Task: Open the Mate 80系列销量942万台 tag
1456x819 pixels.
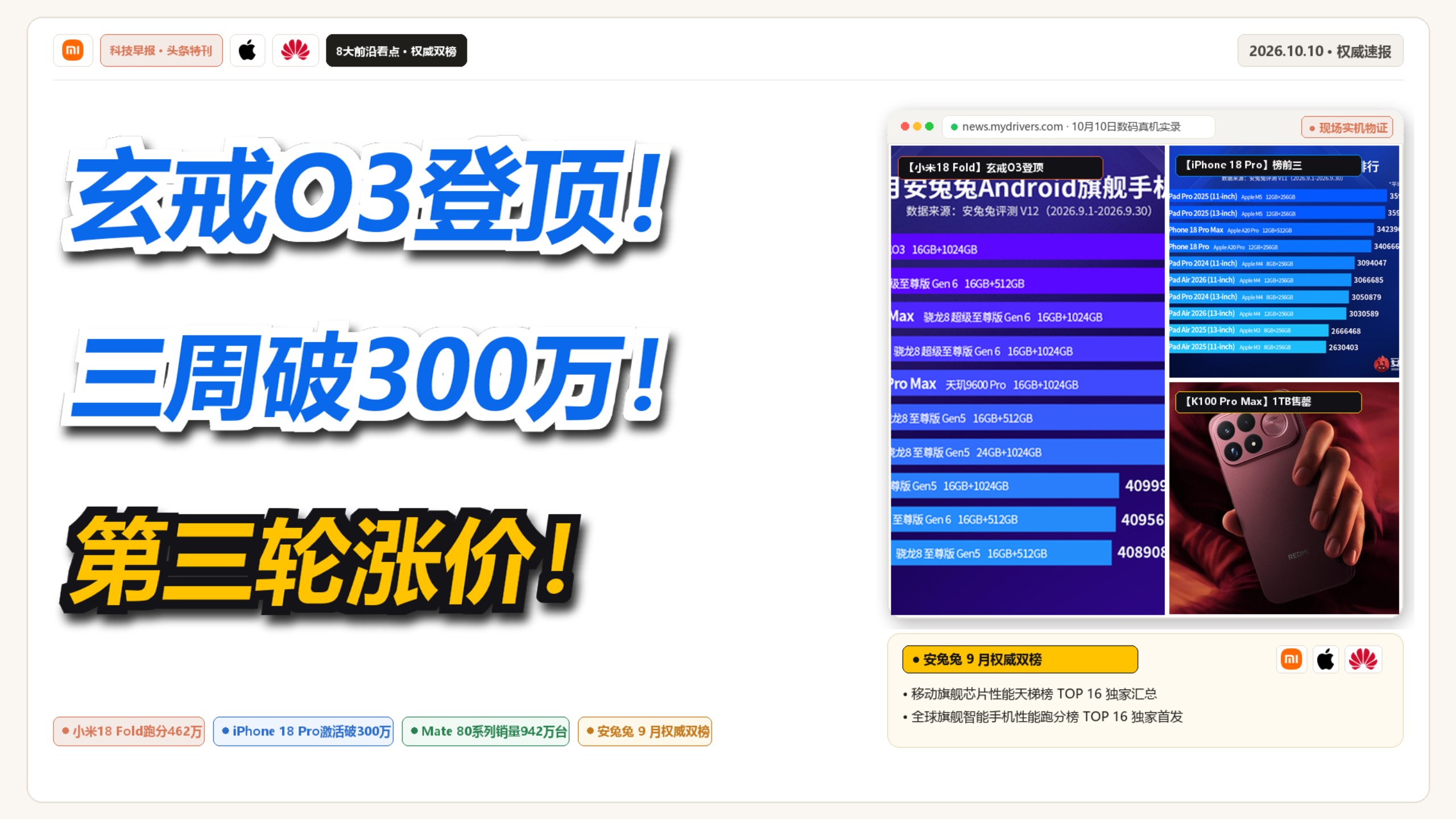Action: pyautogui.click(x=486, y=731)
